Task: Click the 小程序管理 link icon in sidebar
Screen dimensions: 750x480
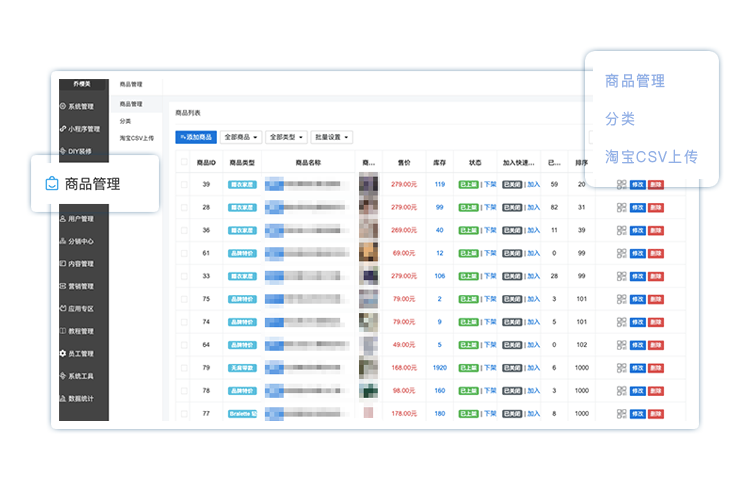Action: point(63,129)
